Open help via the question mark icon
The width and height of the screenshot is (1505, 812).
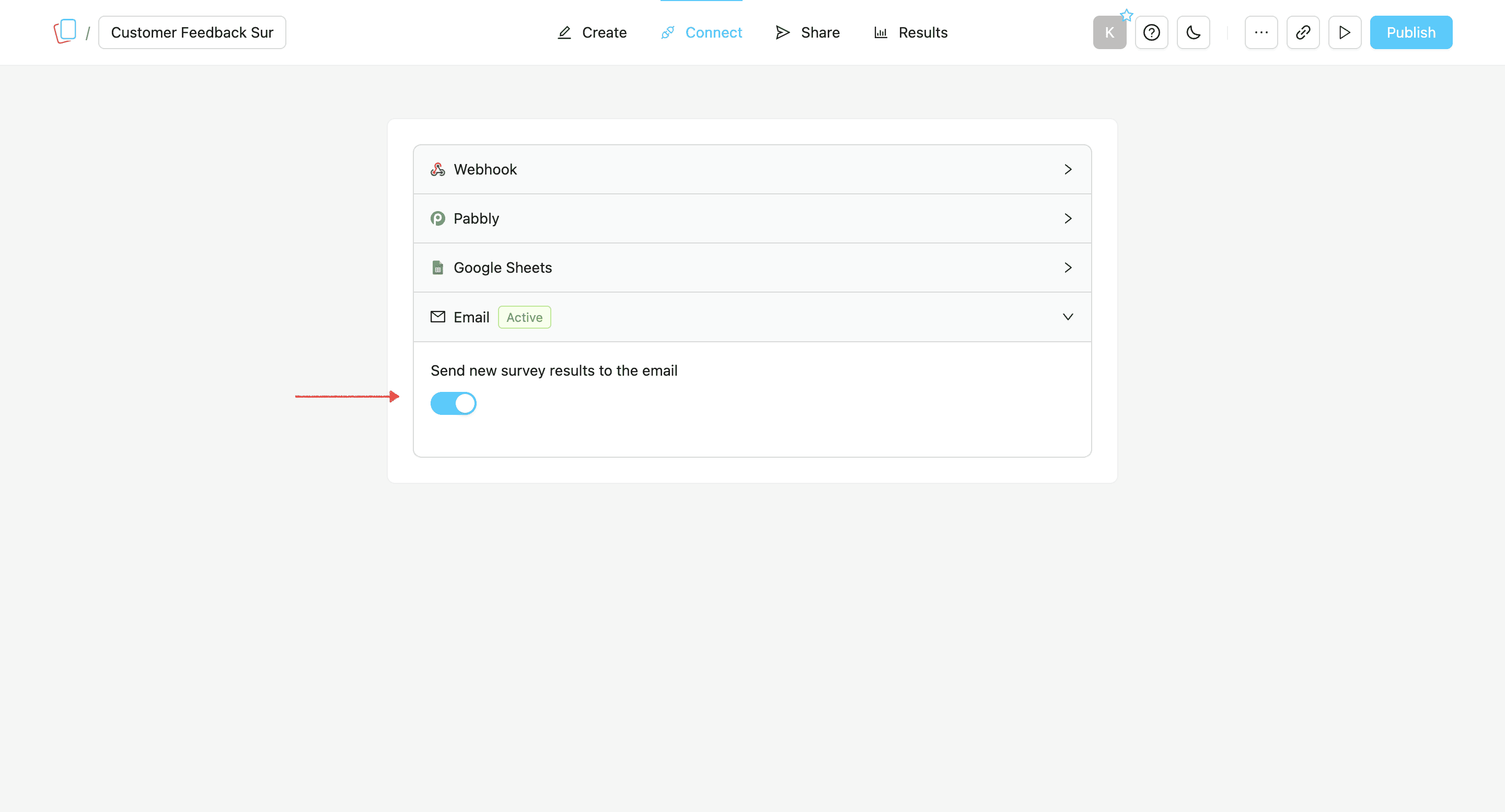click(1152, 32)
